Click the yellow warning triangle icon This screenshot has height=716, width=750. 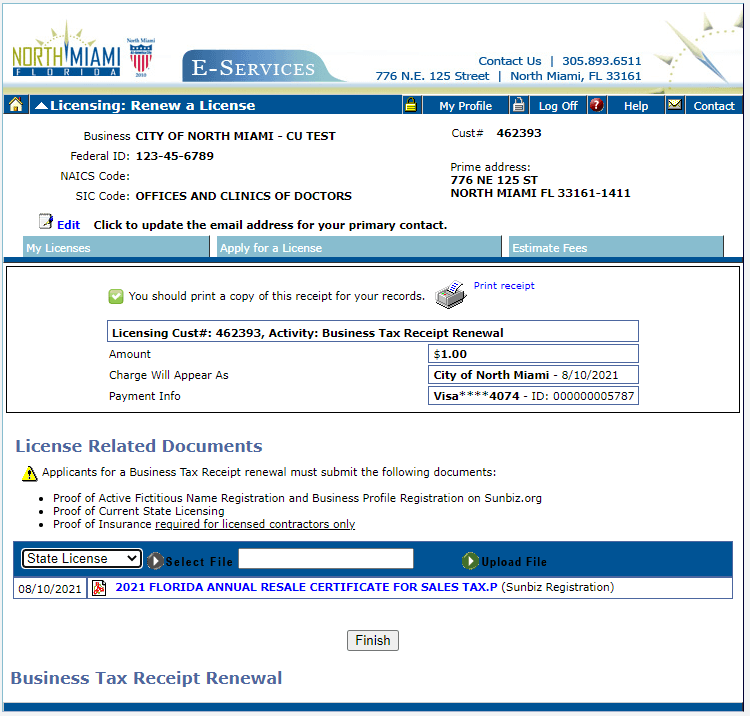coord(30,473)
